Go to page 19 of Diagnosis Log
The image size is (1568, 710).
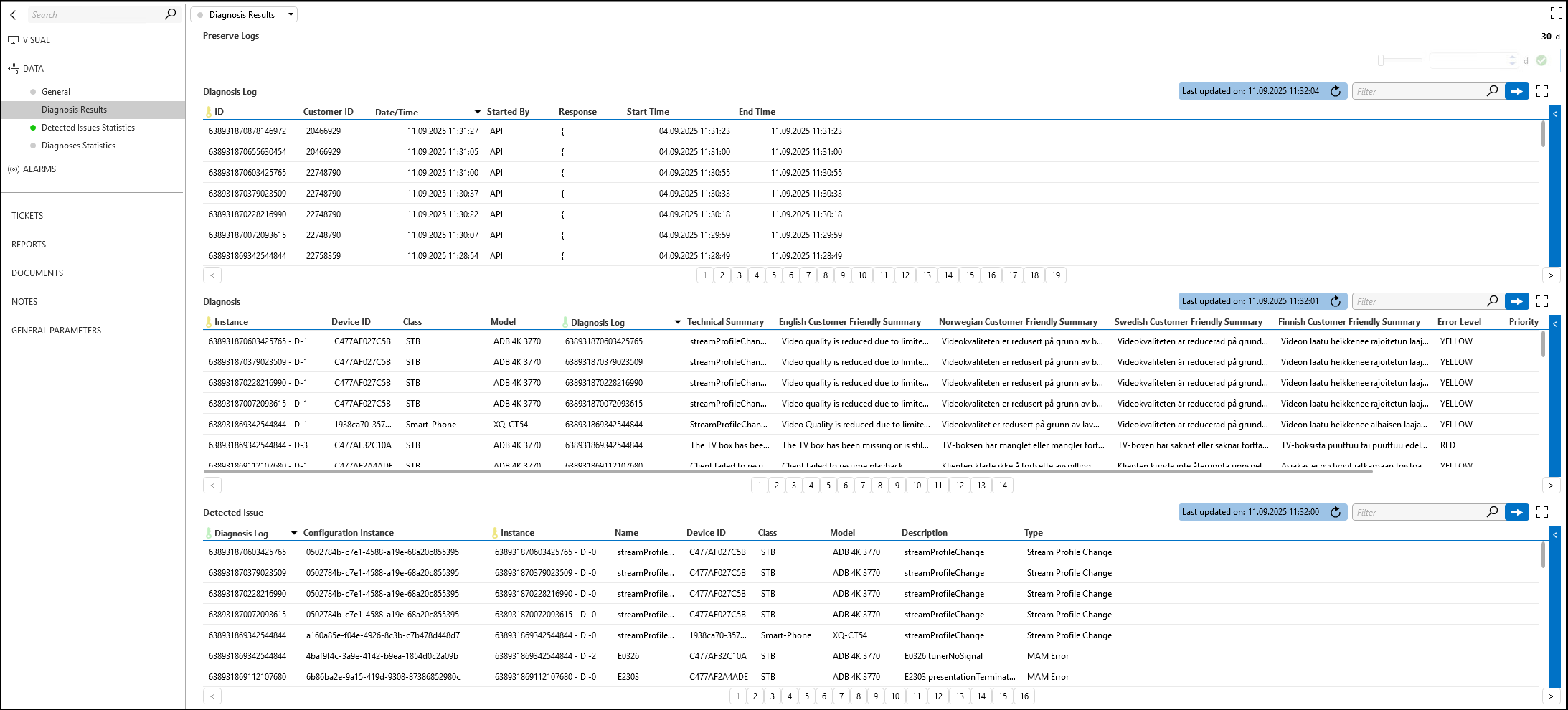1056,275
